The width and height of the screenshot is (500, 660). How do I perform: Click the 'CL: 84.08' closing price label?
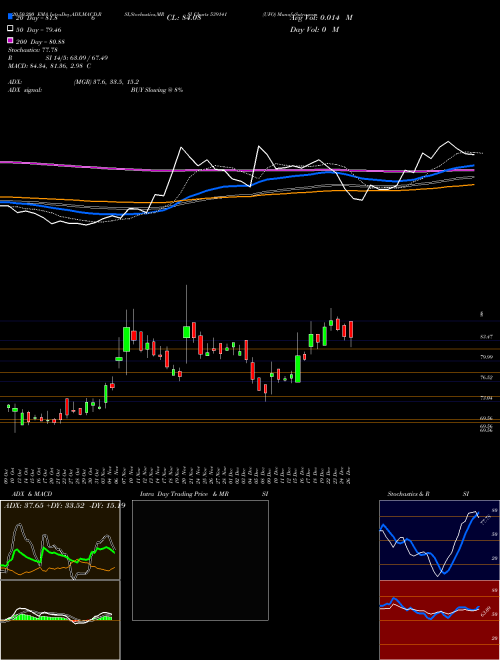coord(184,18)
